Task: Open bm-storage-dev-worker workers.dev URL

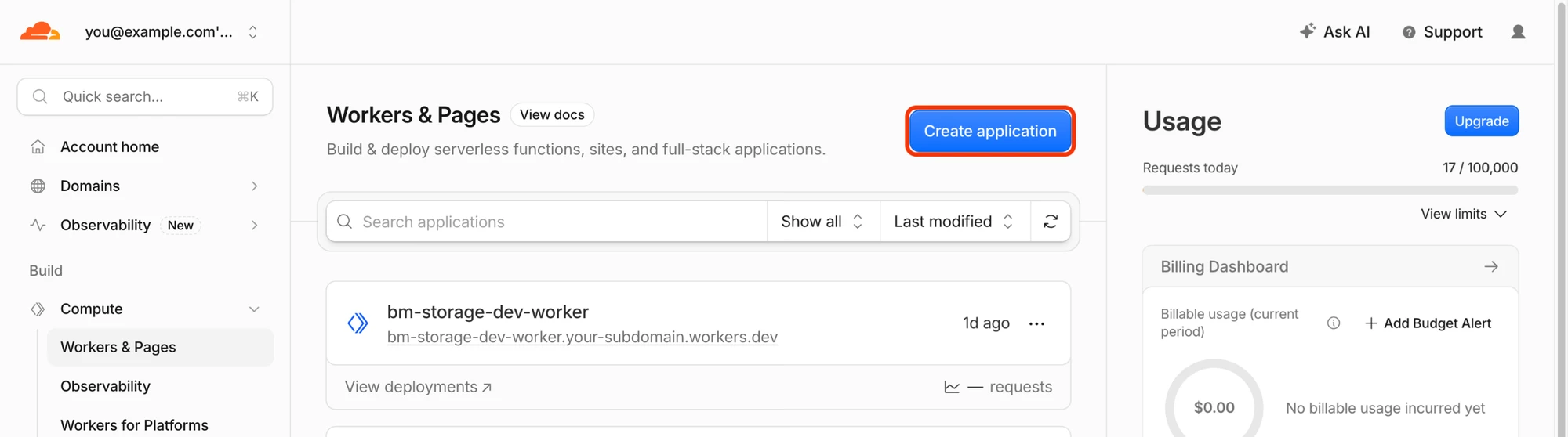Action: point(583,337)
